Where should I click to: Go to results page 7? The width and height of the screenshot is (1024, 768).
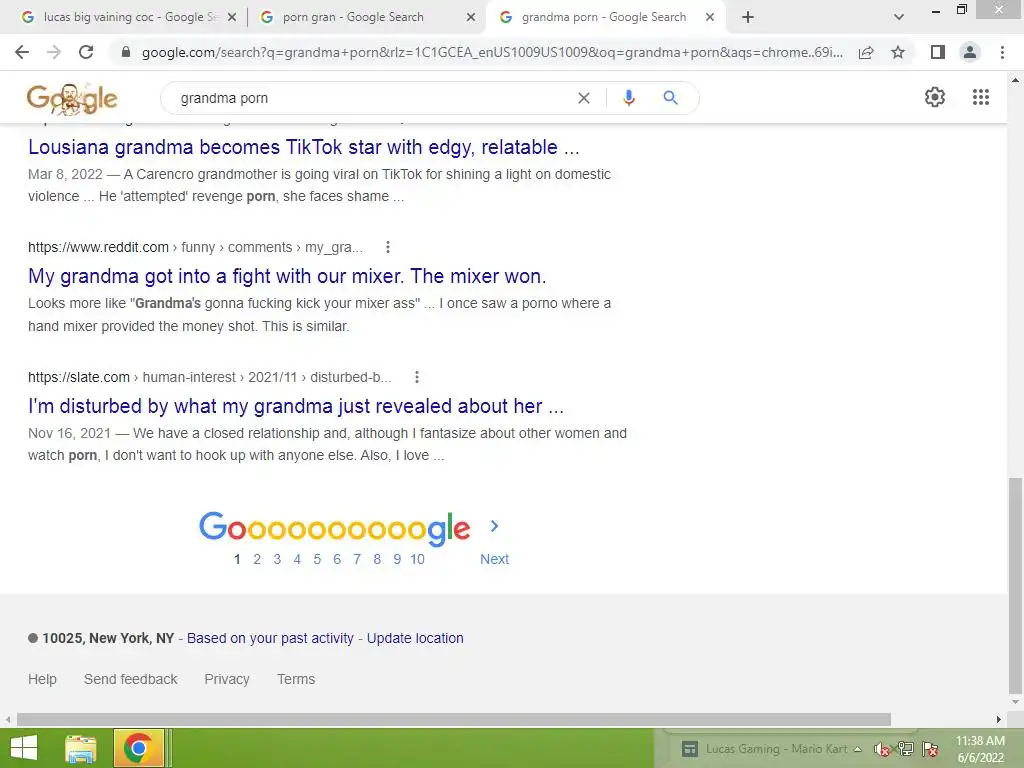pos(357,559)
